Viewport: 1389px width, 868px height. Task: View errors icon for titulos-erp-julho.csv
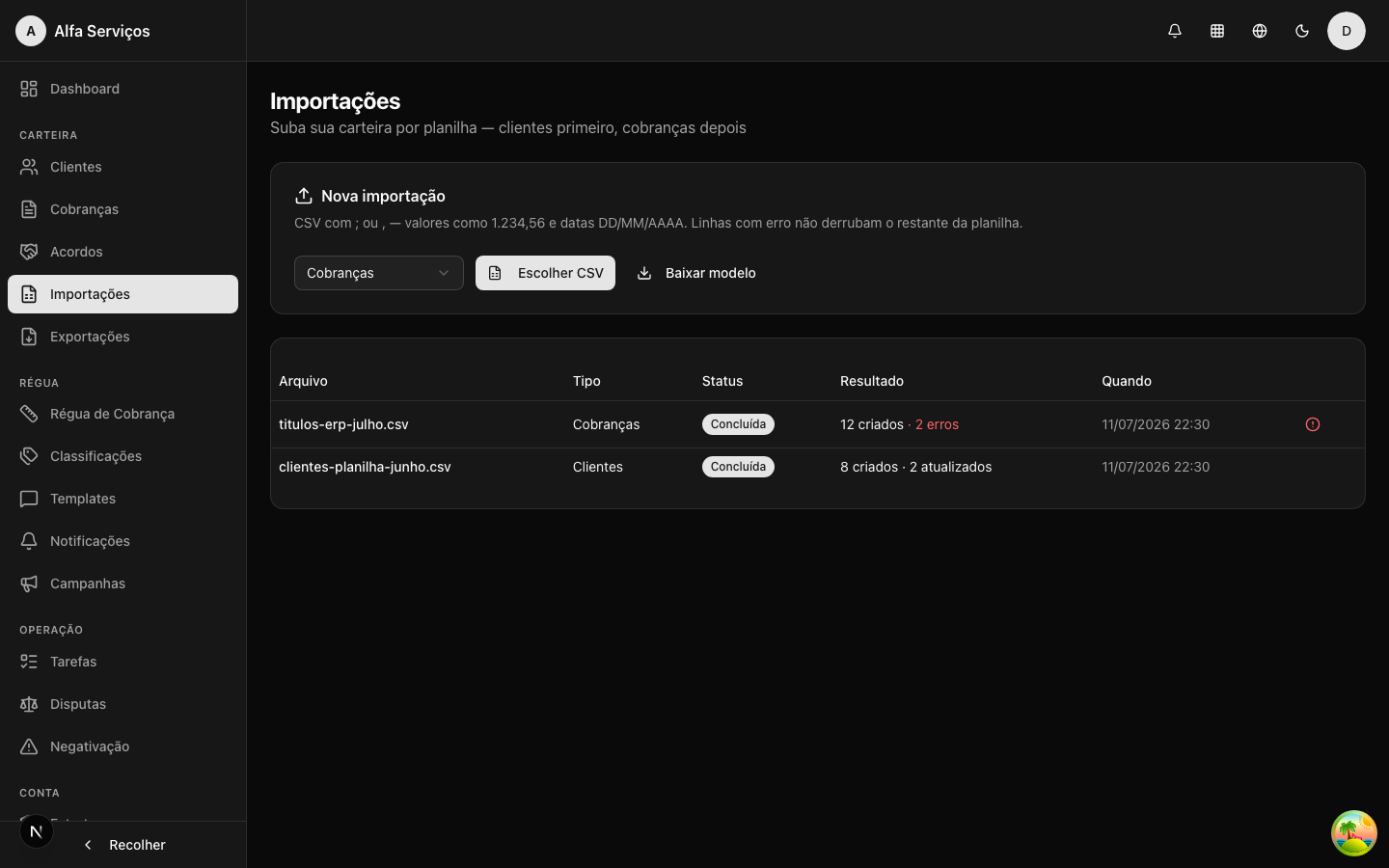click(1313, 424)
